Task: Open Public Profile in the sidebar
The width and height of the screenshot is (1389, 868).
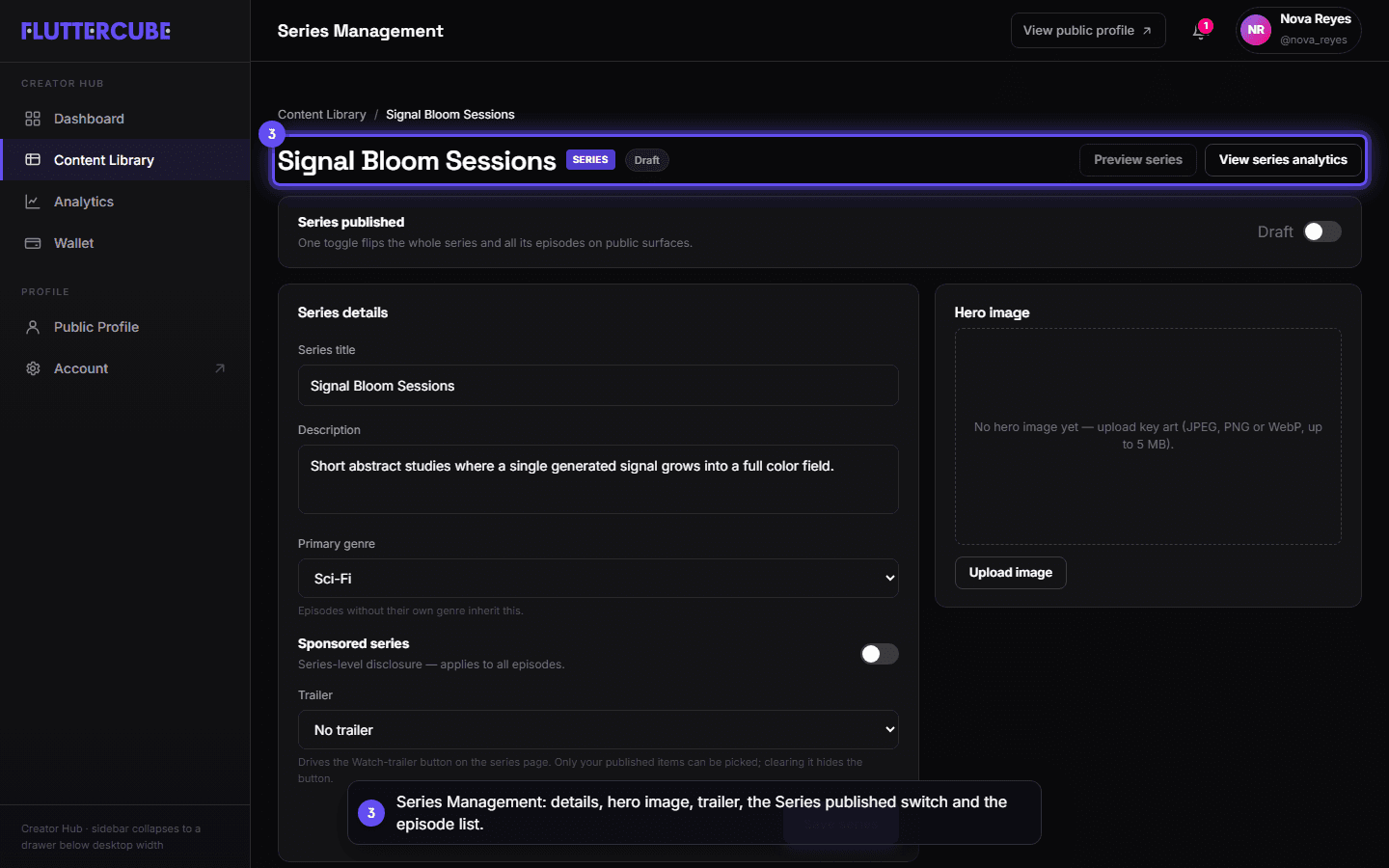Action: (125, 327)
